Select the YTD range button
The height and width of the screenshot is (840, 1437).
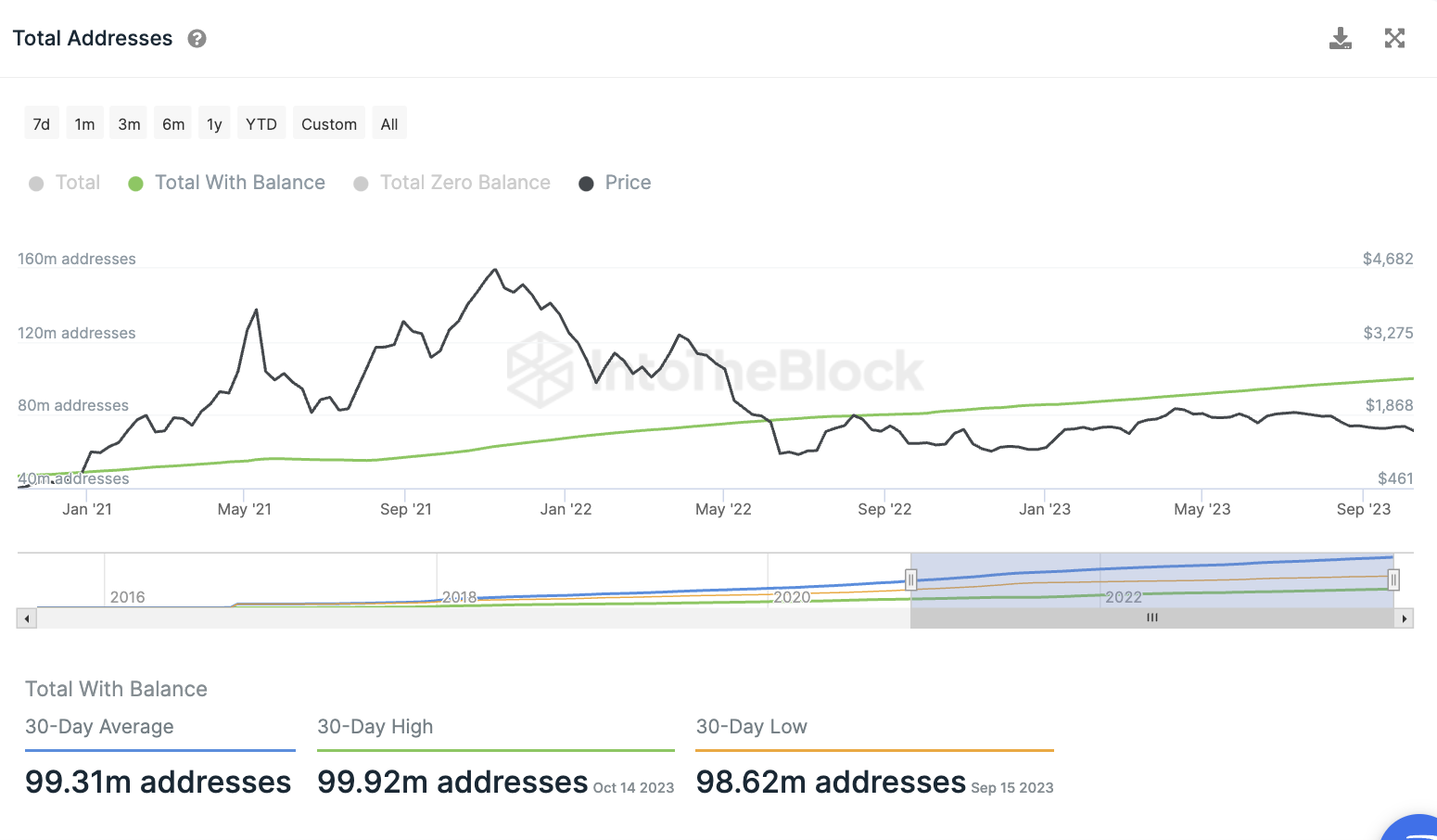tap(261, 123)
